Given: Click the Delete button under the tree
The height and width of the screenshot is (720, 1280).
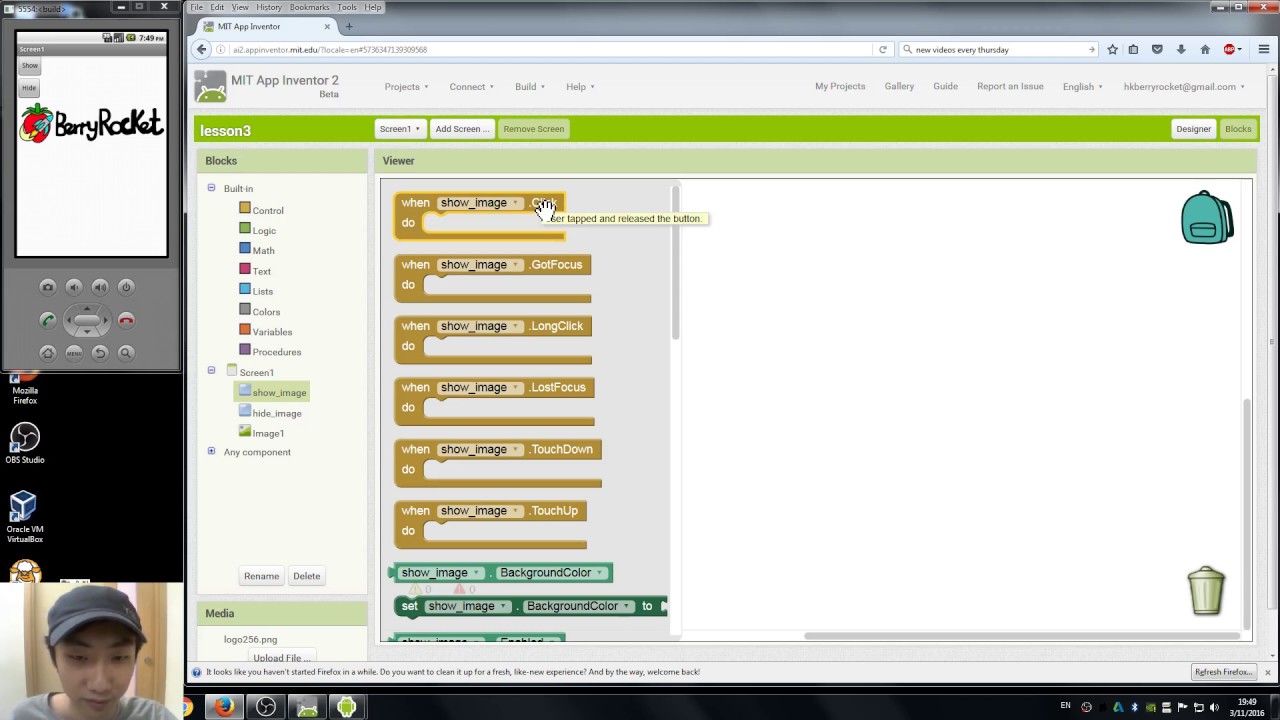Looking at the screenshot, I should [x=306, y=576].
